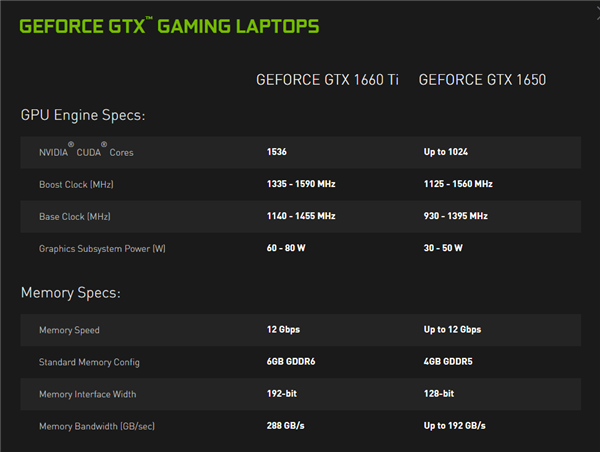The width and height of the screenshot is (600, 452).
Task: Click the GPU Engine Specs section heading
Action: [x=83, y=115]
